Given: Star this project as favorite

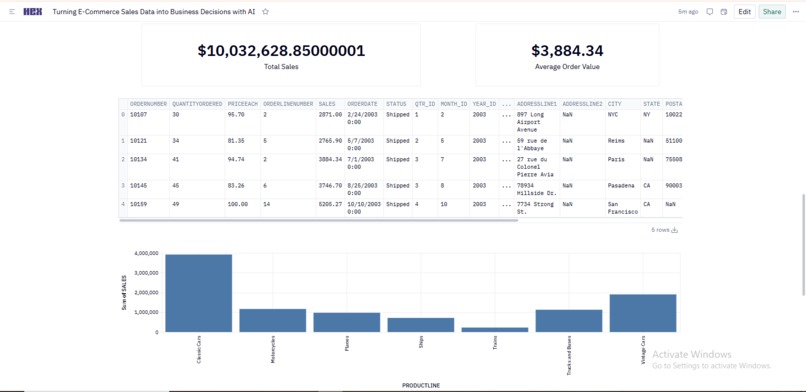Looking at the screenshot, I should (265, 12).
